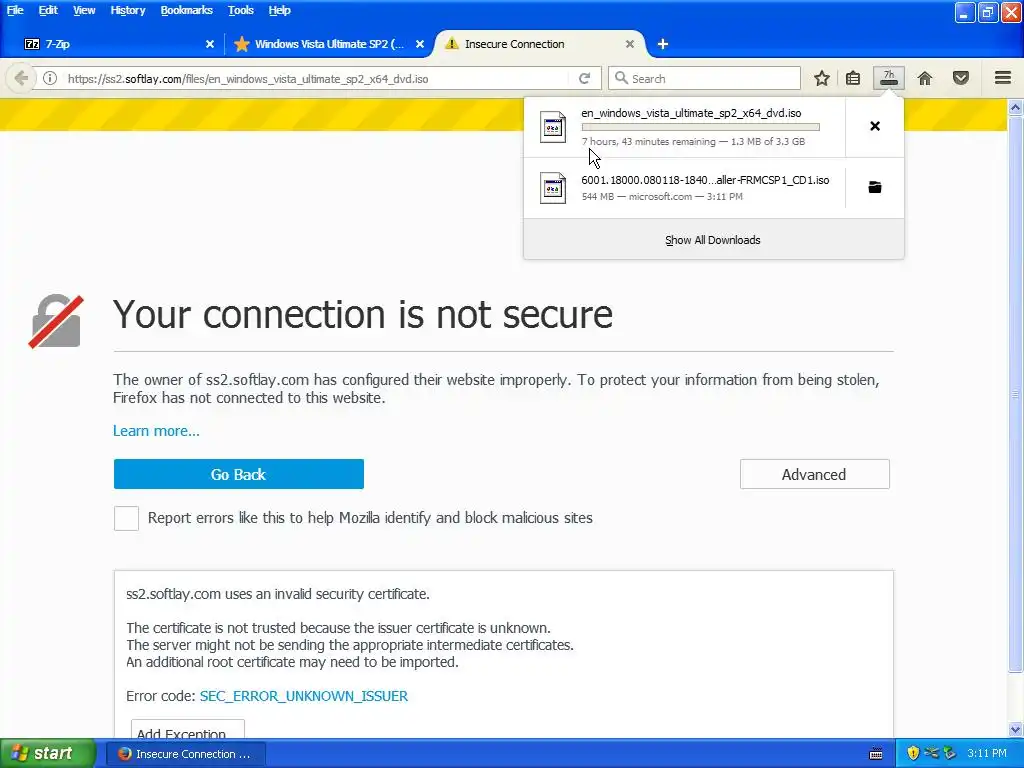The height and width of the screenshot is (768, 1024).
Task: Click file icon of FRMCSP1_CD1.iso entry
Action: [553, 188]
